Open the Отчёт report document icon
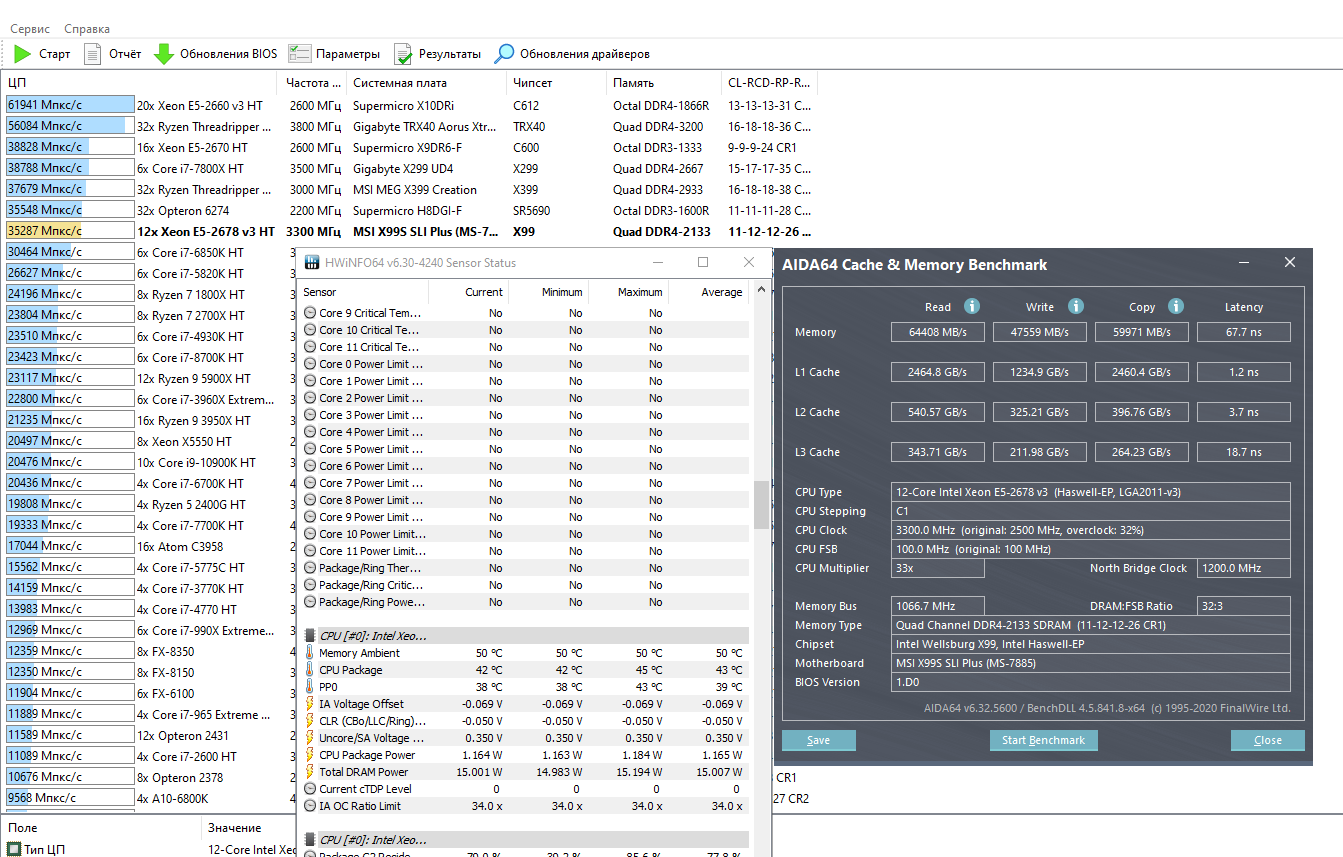 [93, 54]
